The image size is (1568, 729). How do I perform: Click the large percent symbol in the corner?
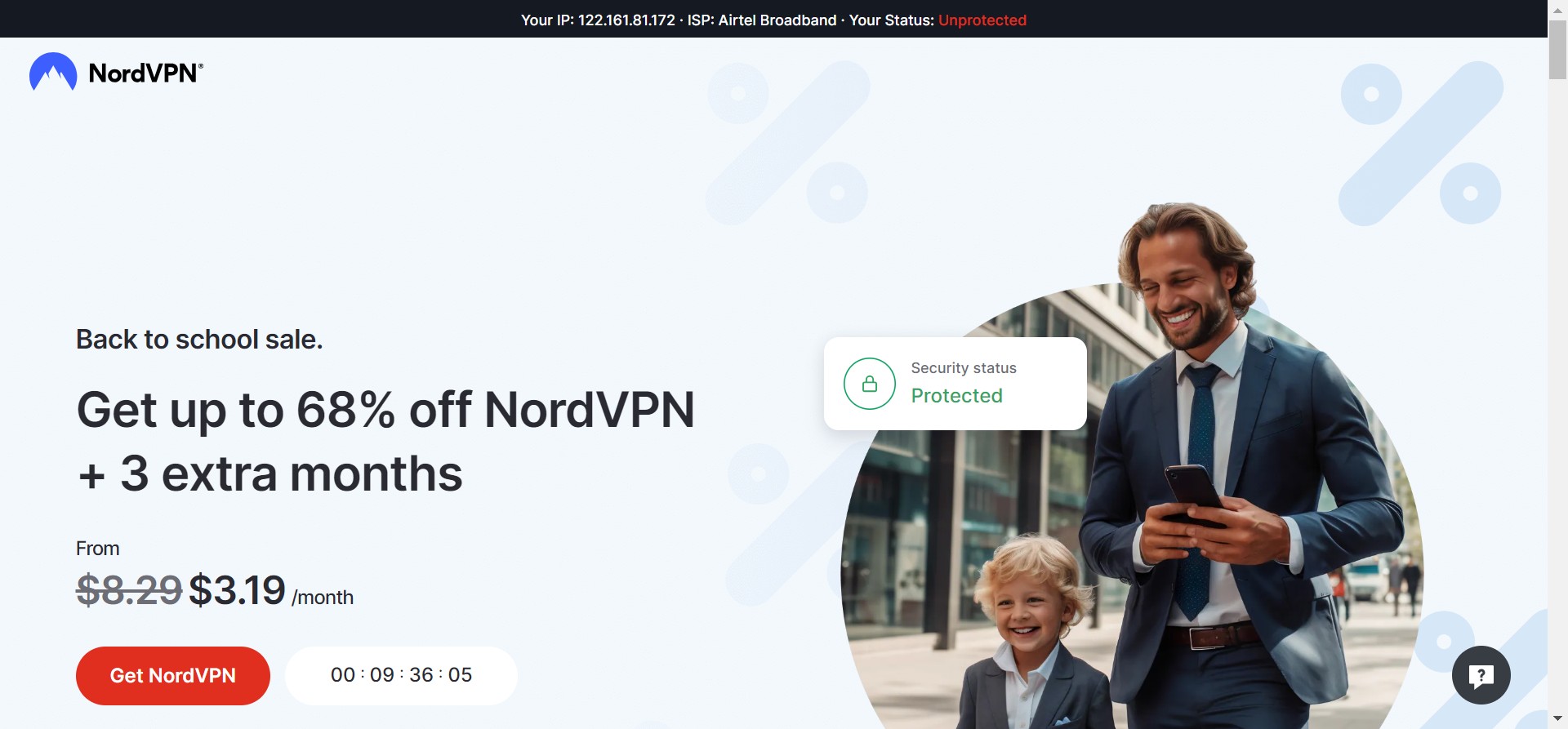[1421, 144]
